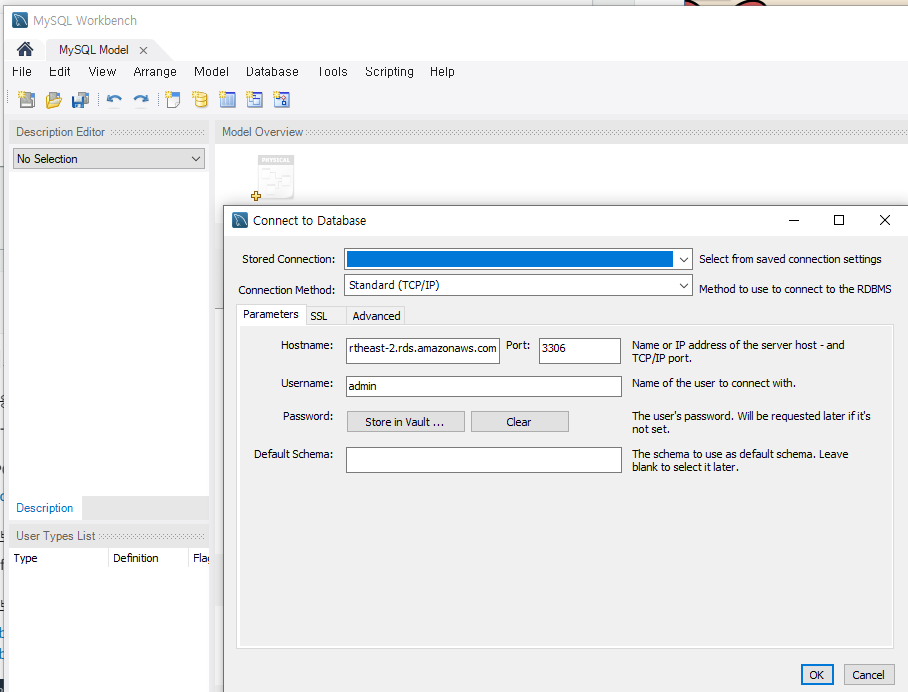Click the Port field showing 3306
908x692 pixels.
[580, 351]
